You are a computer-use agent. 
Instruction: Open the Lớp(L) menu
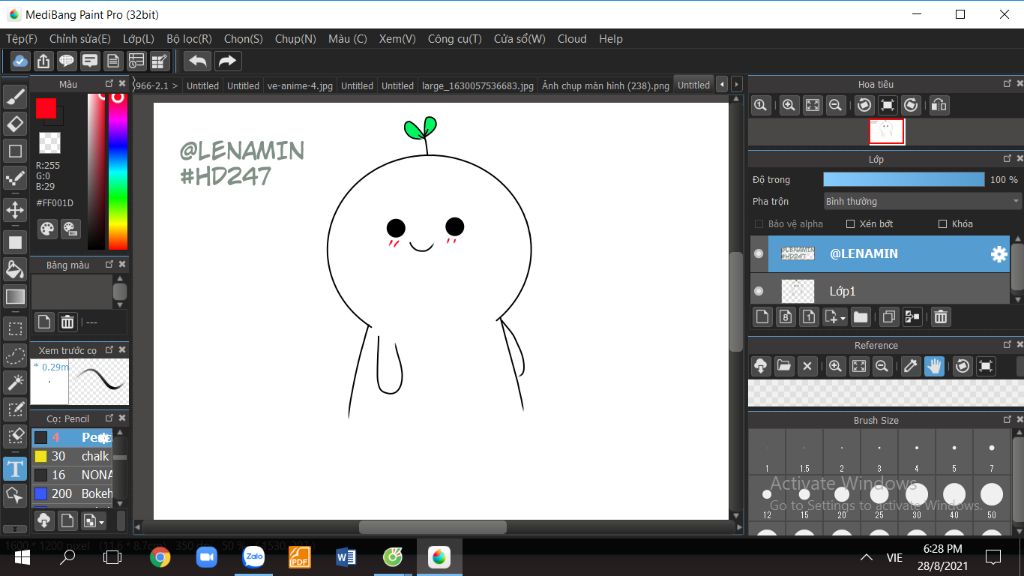pyautogui.click(x=138, y=39)
